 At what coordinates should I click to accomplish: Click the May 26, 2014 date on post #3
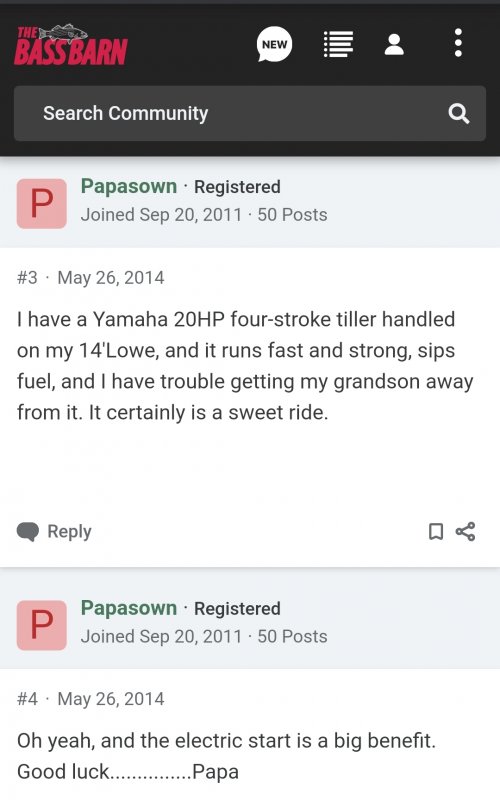click(111, 278)
